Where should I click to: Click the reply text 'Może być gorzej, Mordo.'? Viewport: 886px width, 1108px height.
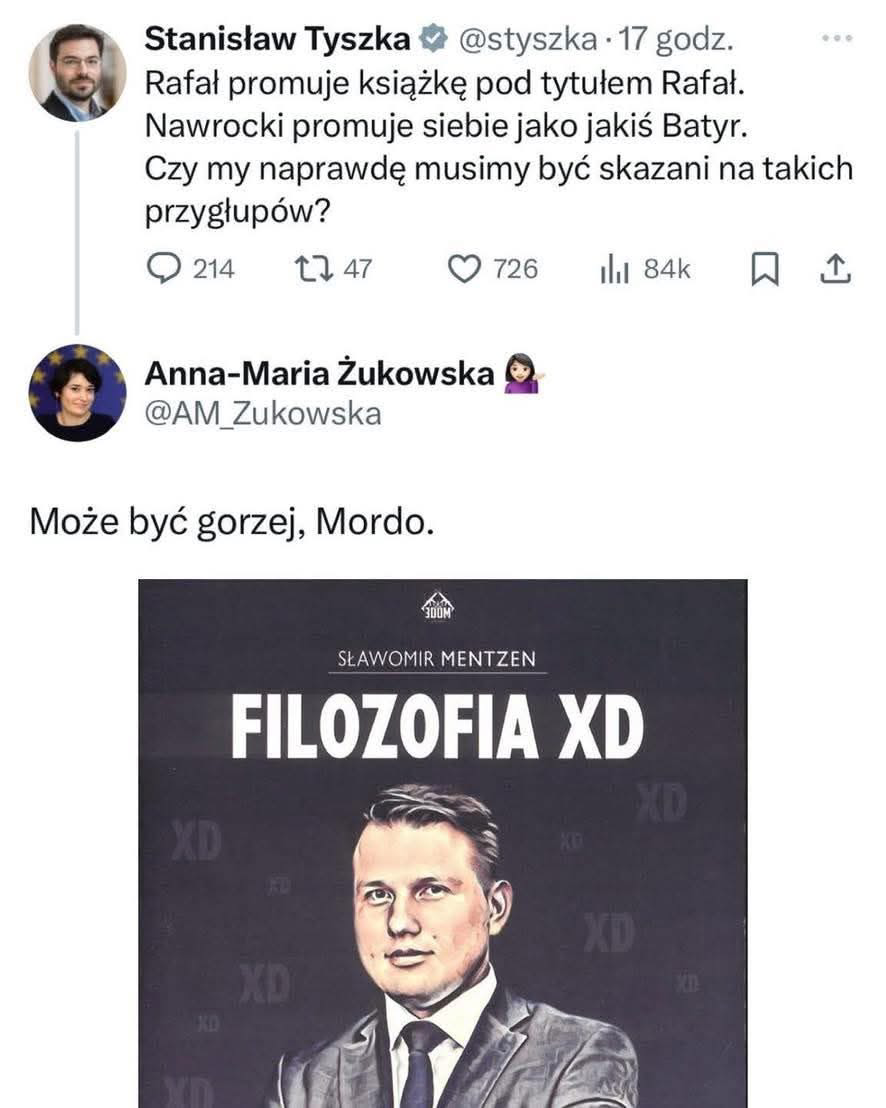click(232, 520)
